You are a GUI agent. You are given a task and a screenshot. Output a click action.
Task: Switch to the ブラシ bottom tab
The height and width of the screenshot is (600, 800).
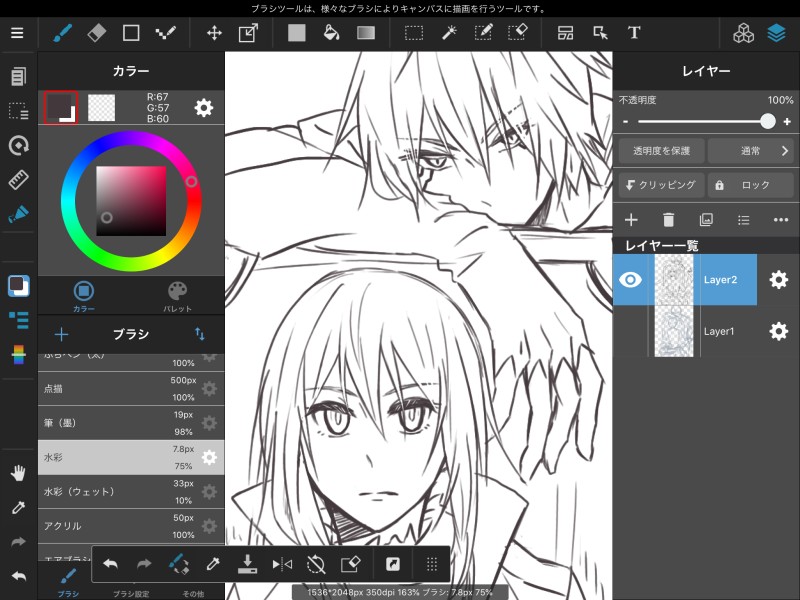coord(68,583)
